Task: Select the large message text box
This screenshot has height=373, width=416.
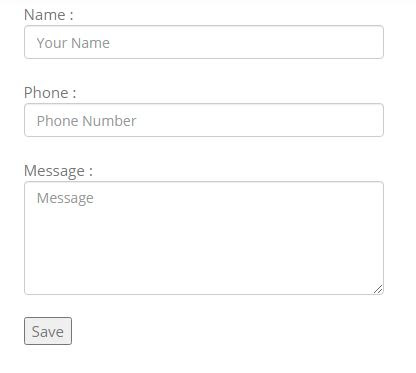Action: [x=204, y=238]
